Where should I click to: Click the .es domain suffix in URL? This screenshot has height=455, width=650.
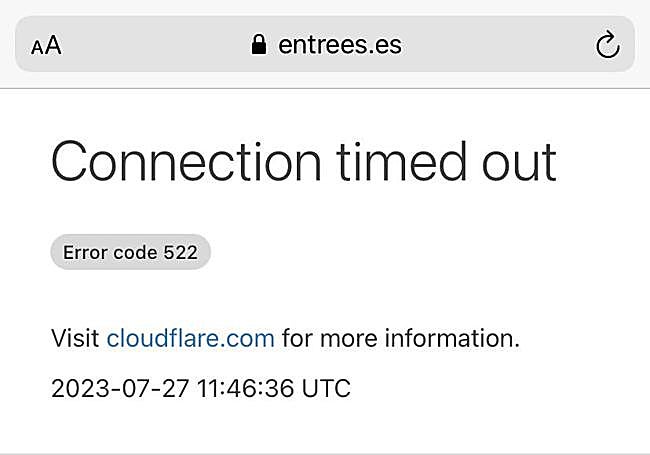[x=385, y=45]
